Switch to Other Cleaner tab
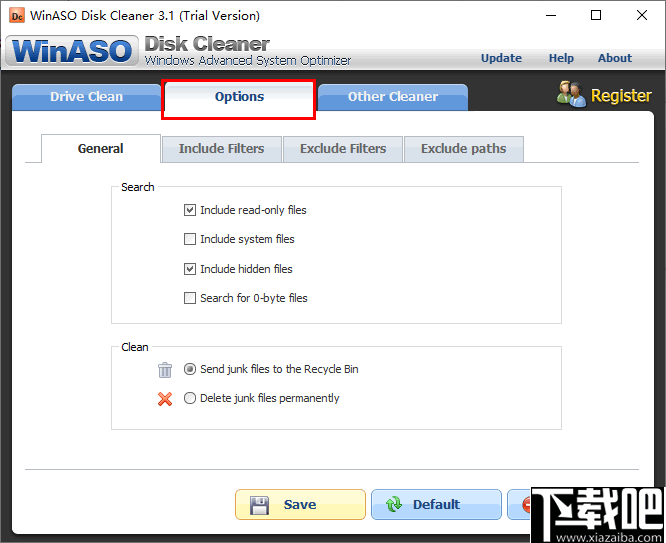The height and width of the screenshot is (543, 666). point(393,97)
